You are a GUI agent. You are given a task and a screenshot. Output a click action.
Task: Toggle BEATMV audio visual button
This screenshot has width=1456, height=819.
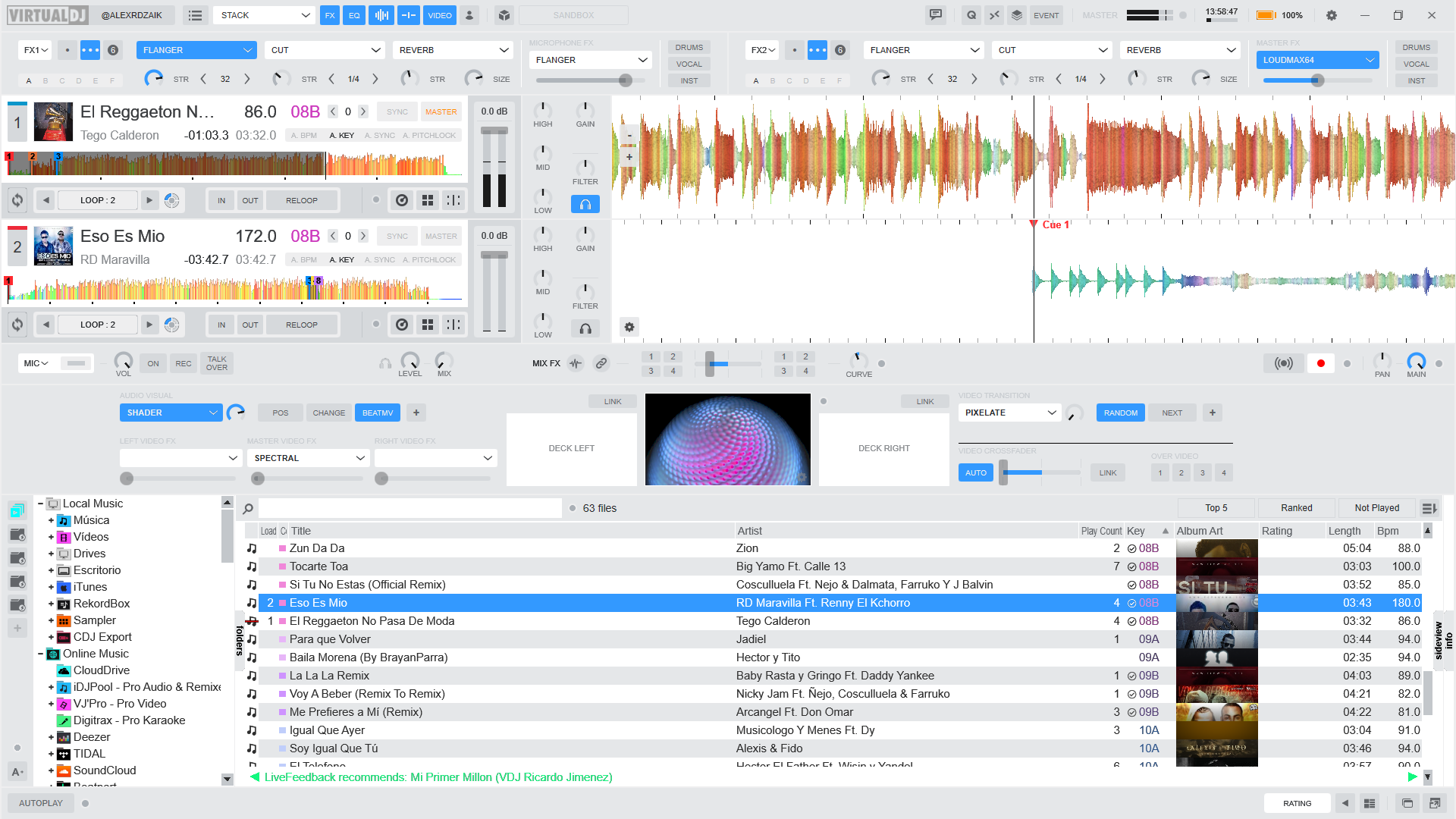pyautogui.click(x=378, y=413)
